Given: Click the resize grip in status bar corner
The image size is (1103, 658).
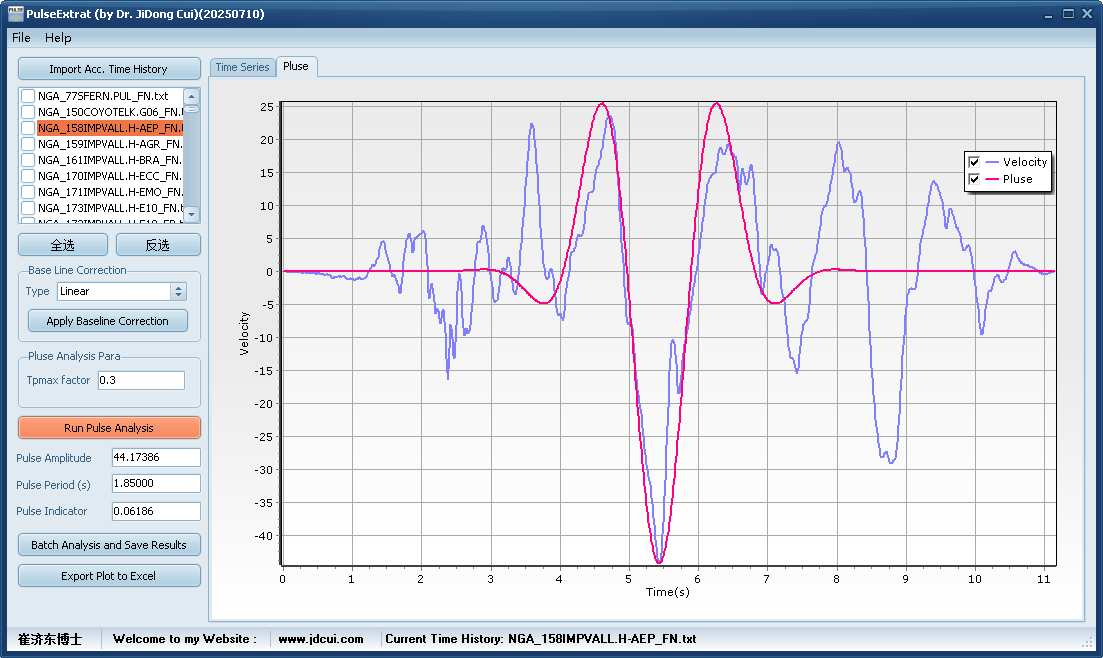Looking at the screenshot, I should click(x=1088, y=641).
